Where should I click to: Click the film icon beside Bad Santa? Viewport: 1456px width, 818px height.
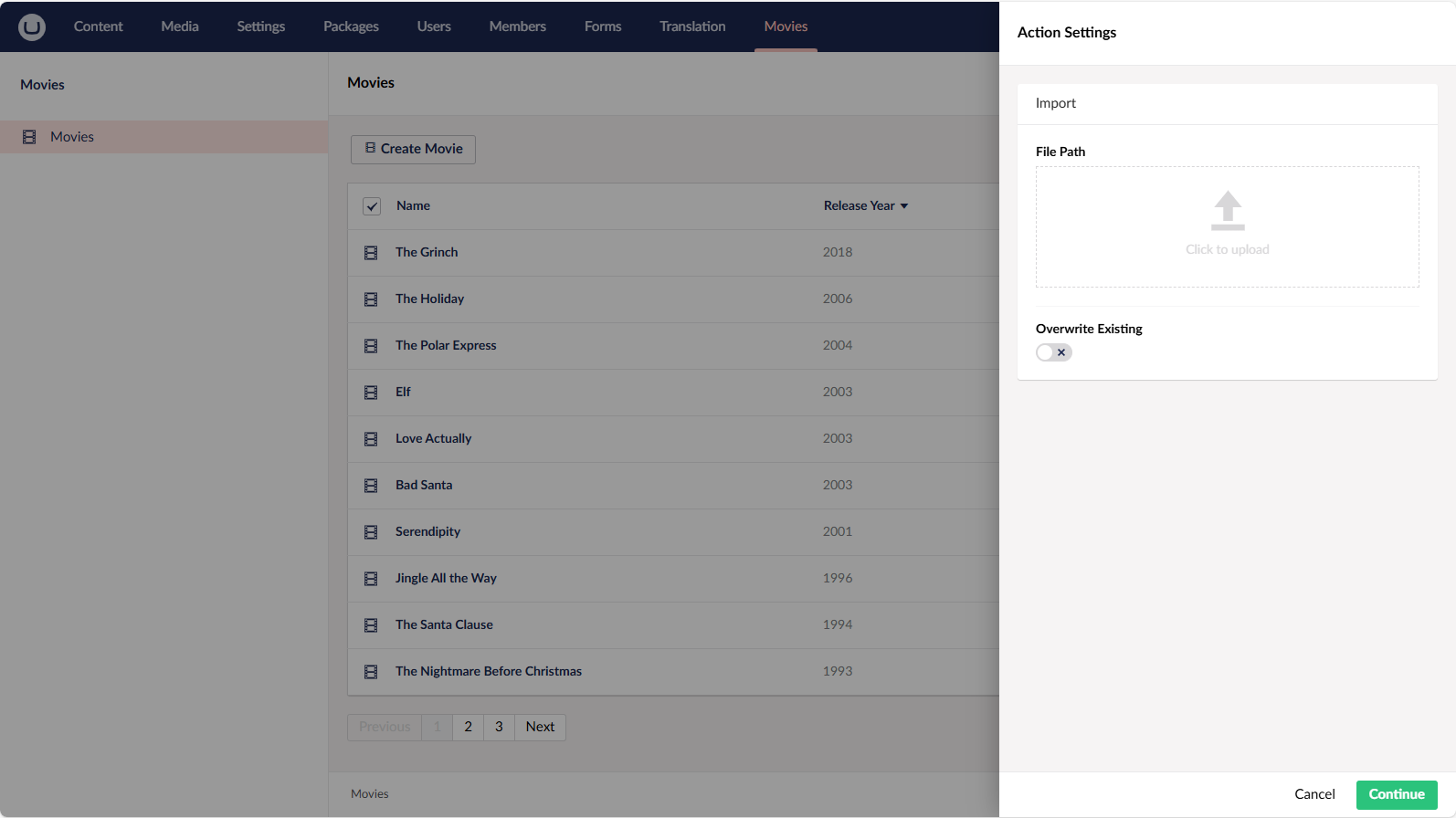click(371, 486)
